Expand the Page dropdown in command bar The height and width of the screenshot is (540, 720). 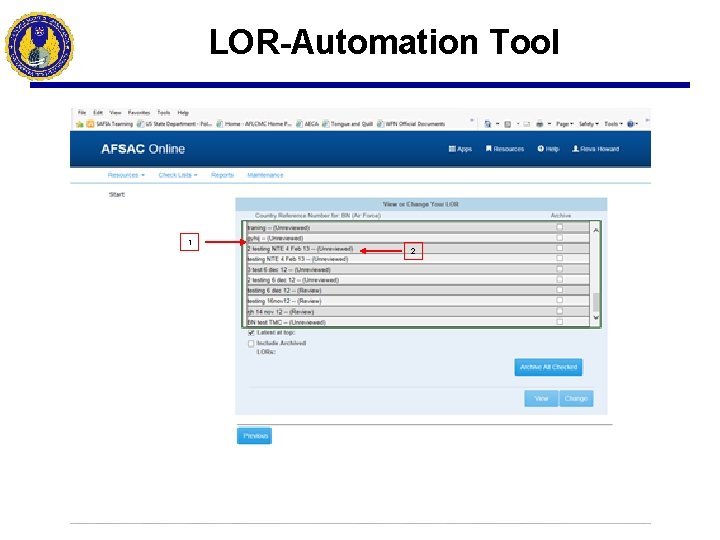coord(564,124)
